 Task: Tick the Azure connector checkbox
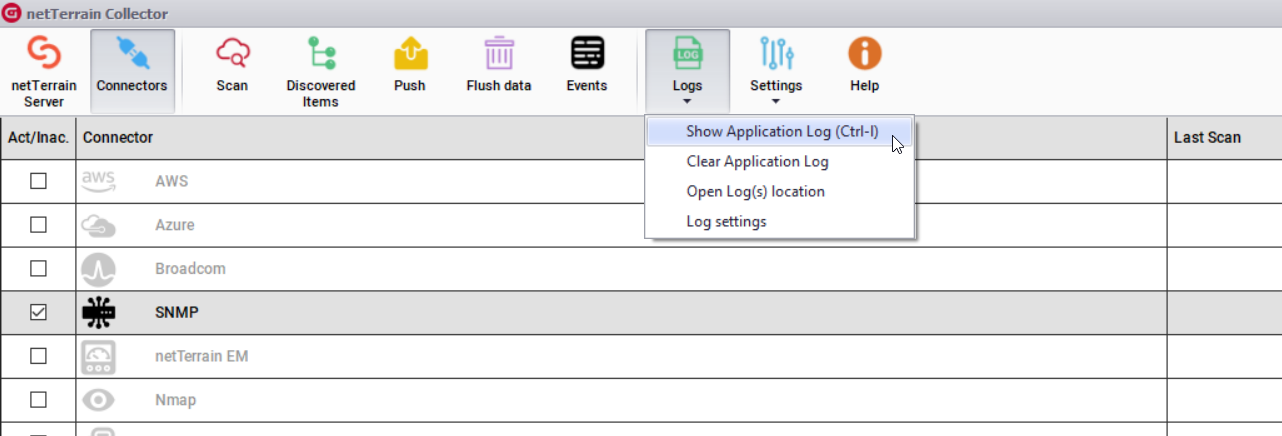[38, 225]
